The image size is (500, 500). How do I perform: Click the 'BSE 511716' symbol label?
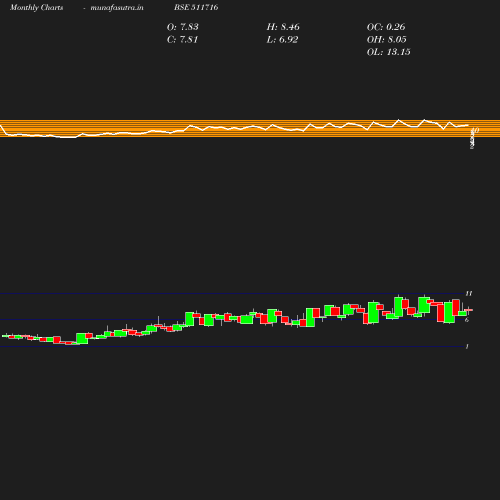pyautogui.click(x=196, y=7)
